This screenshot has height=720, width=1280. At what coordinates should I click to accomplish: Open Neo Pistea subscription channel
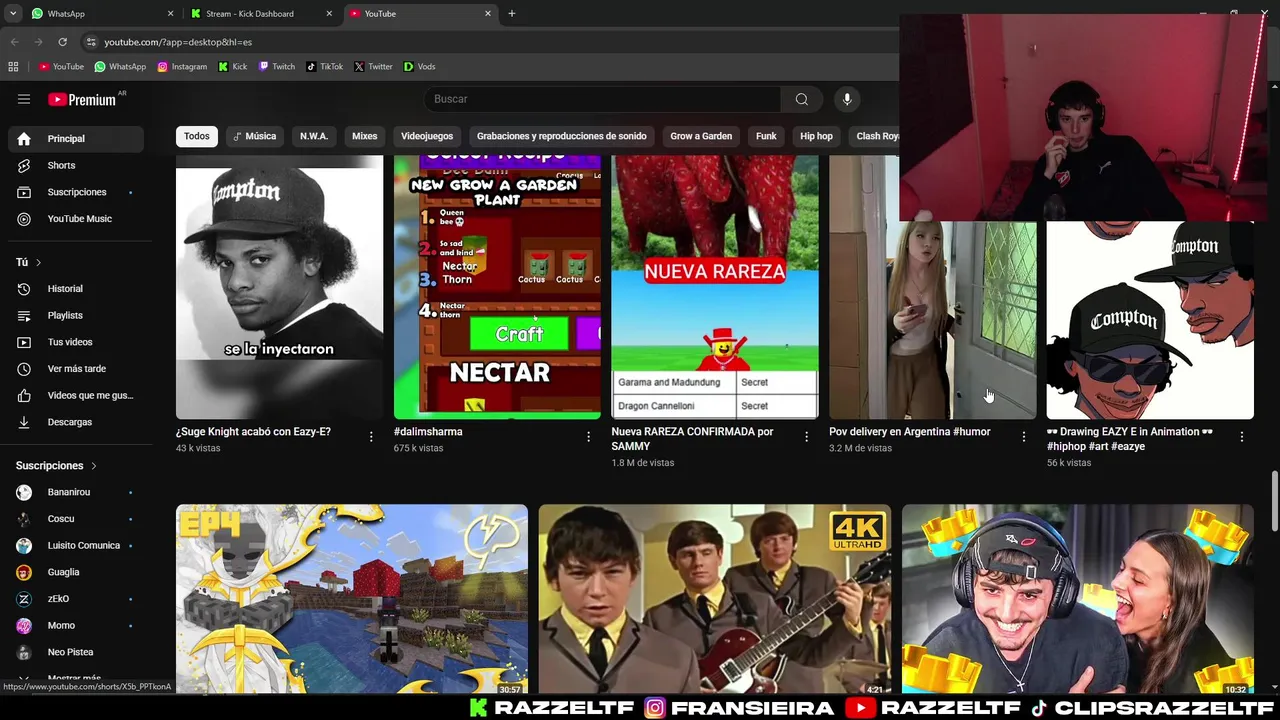point(76,652)
